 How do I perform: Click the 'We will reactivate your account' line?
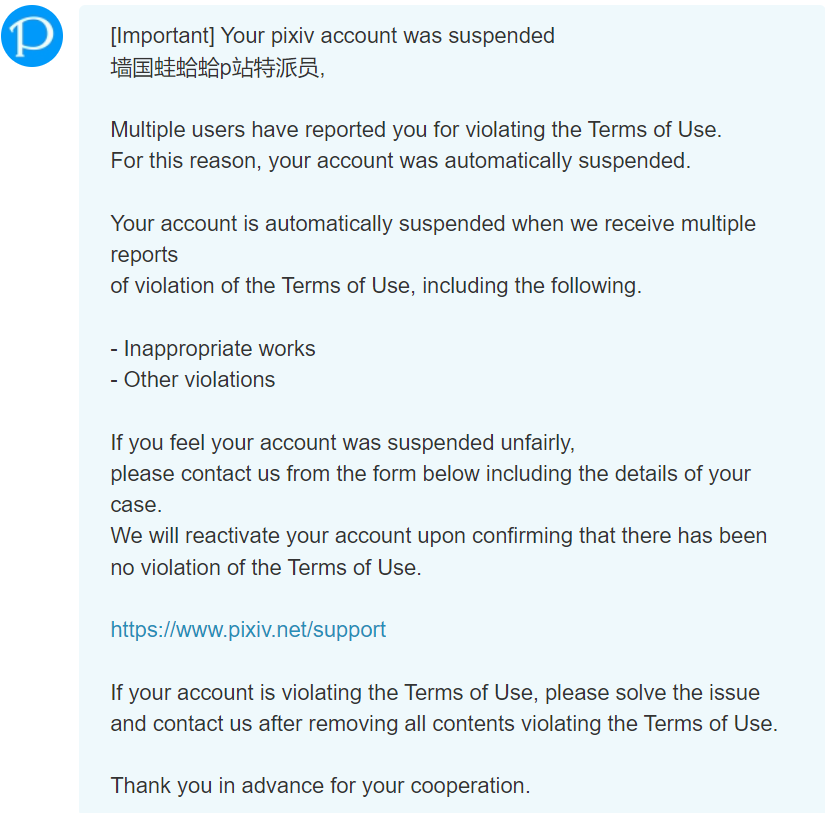coord(439,536)
